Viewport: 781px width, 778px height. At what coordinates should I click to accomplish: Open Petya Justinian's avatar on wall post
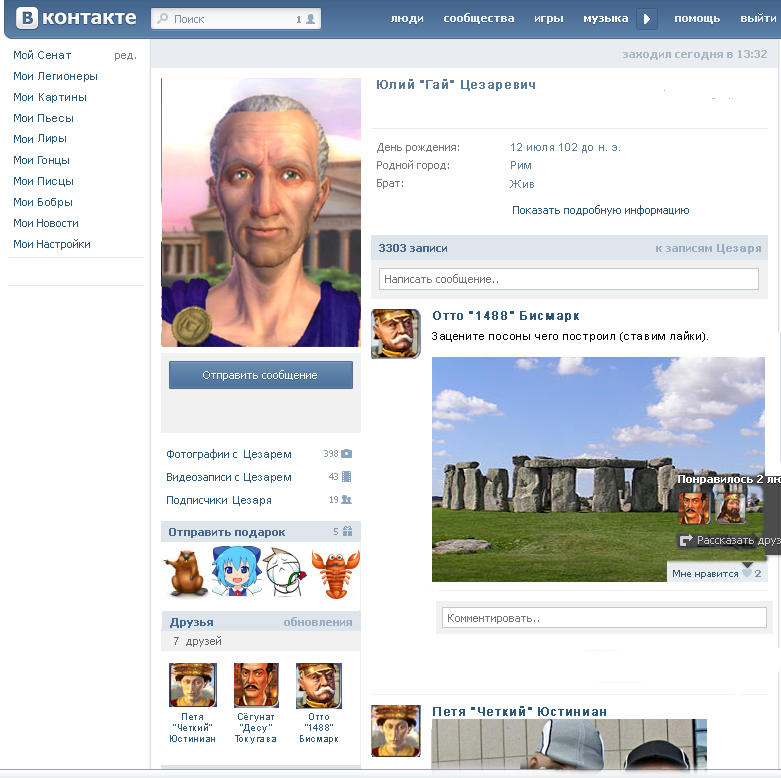point(395,731)
